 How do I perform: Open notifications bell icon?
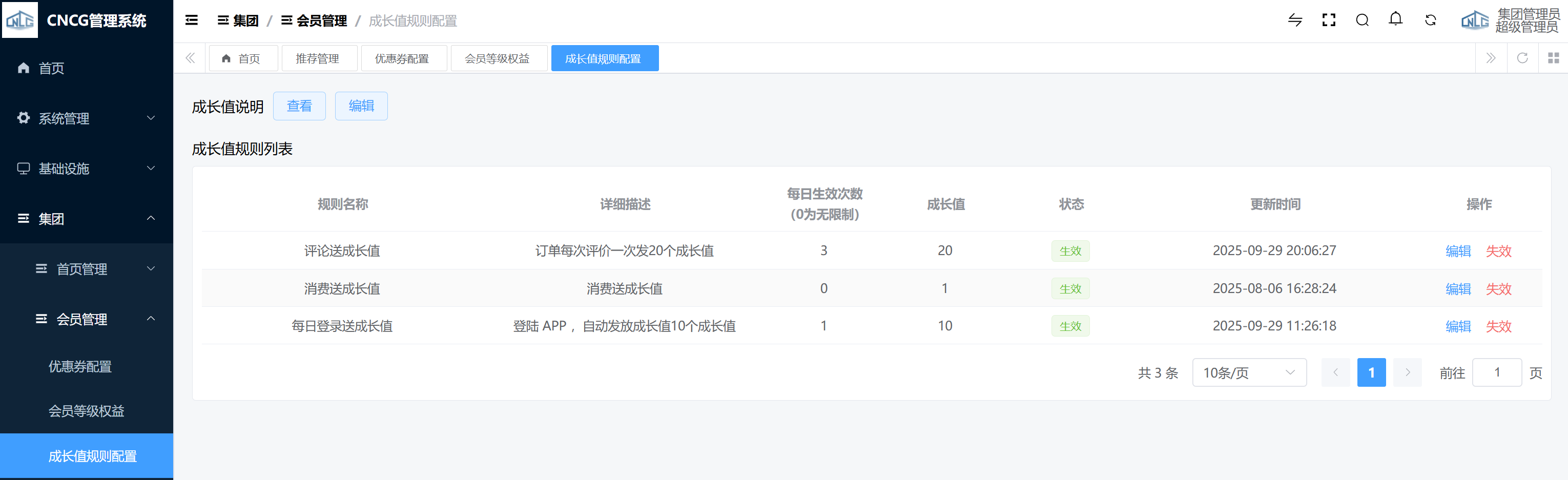pyautogui.click(x=1395, y=19)
